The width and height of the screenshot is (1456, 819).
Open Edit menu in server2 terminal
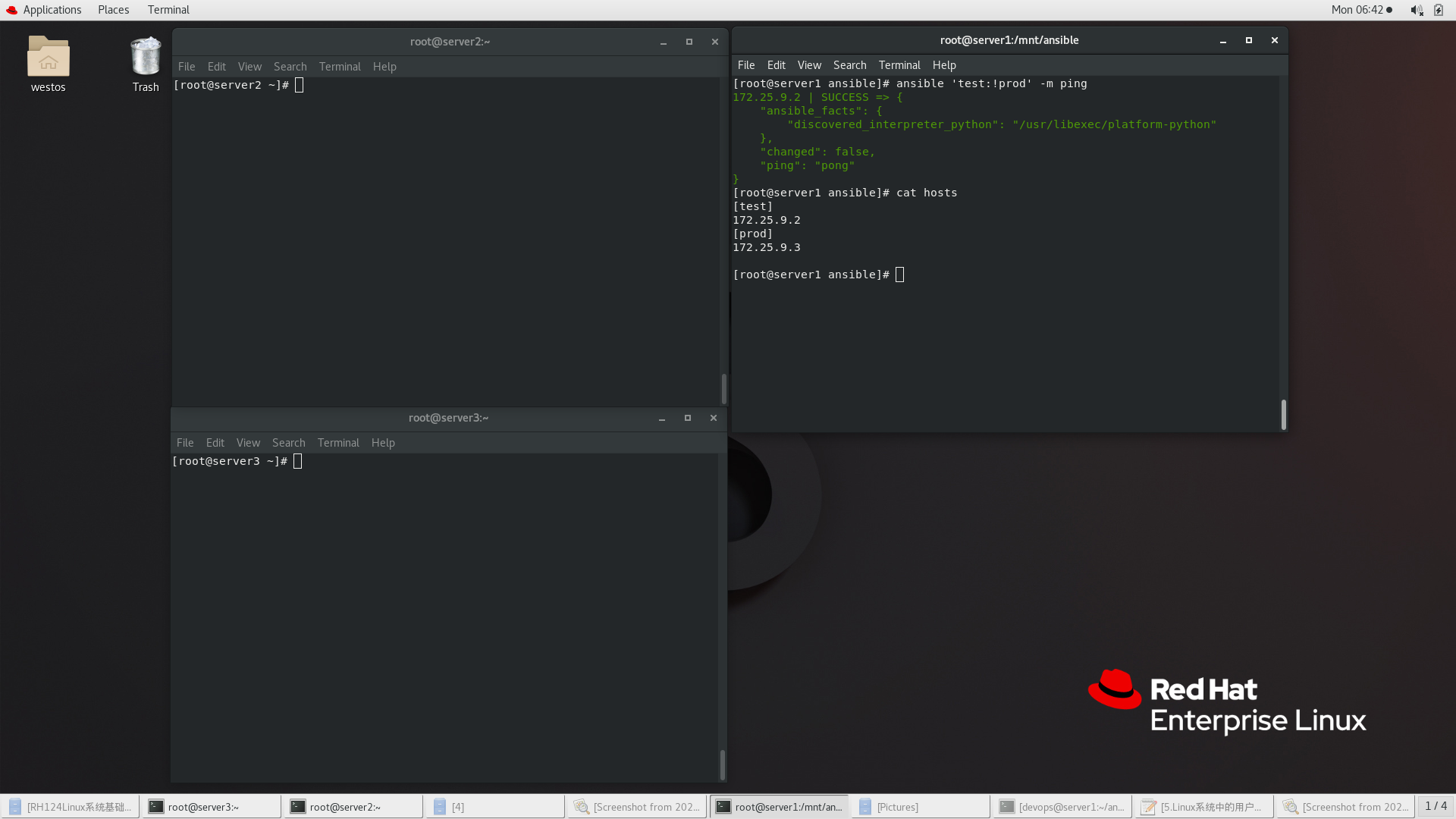(x=216, y=67)
